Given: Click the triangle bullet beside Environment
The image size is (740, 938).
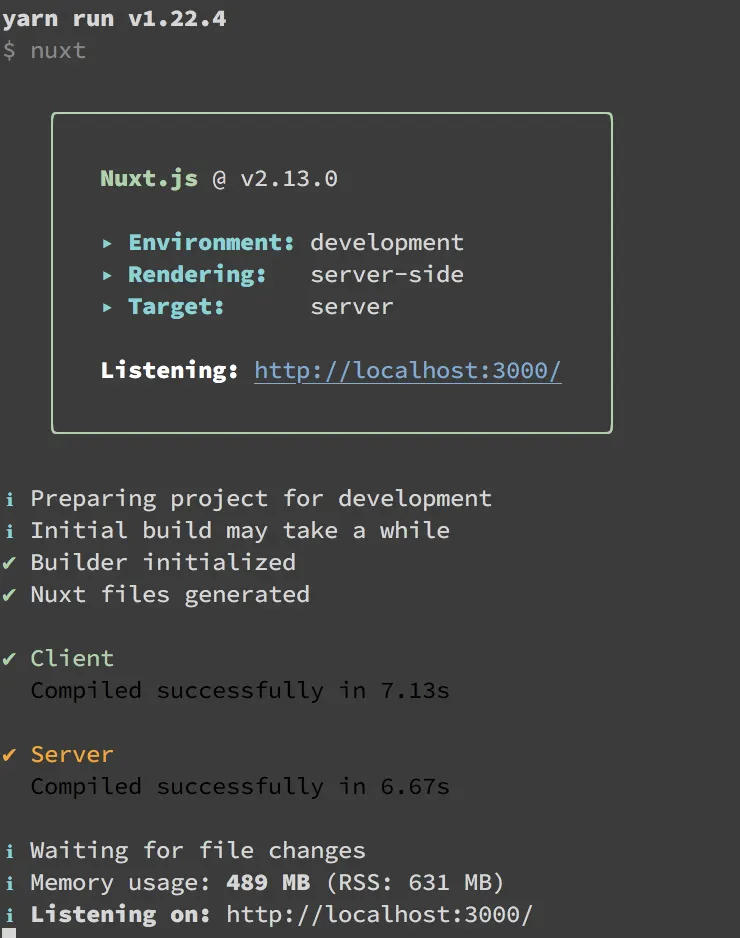Looking at the screenshot, I should click(x=107, y=243).
